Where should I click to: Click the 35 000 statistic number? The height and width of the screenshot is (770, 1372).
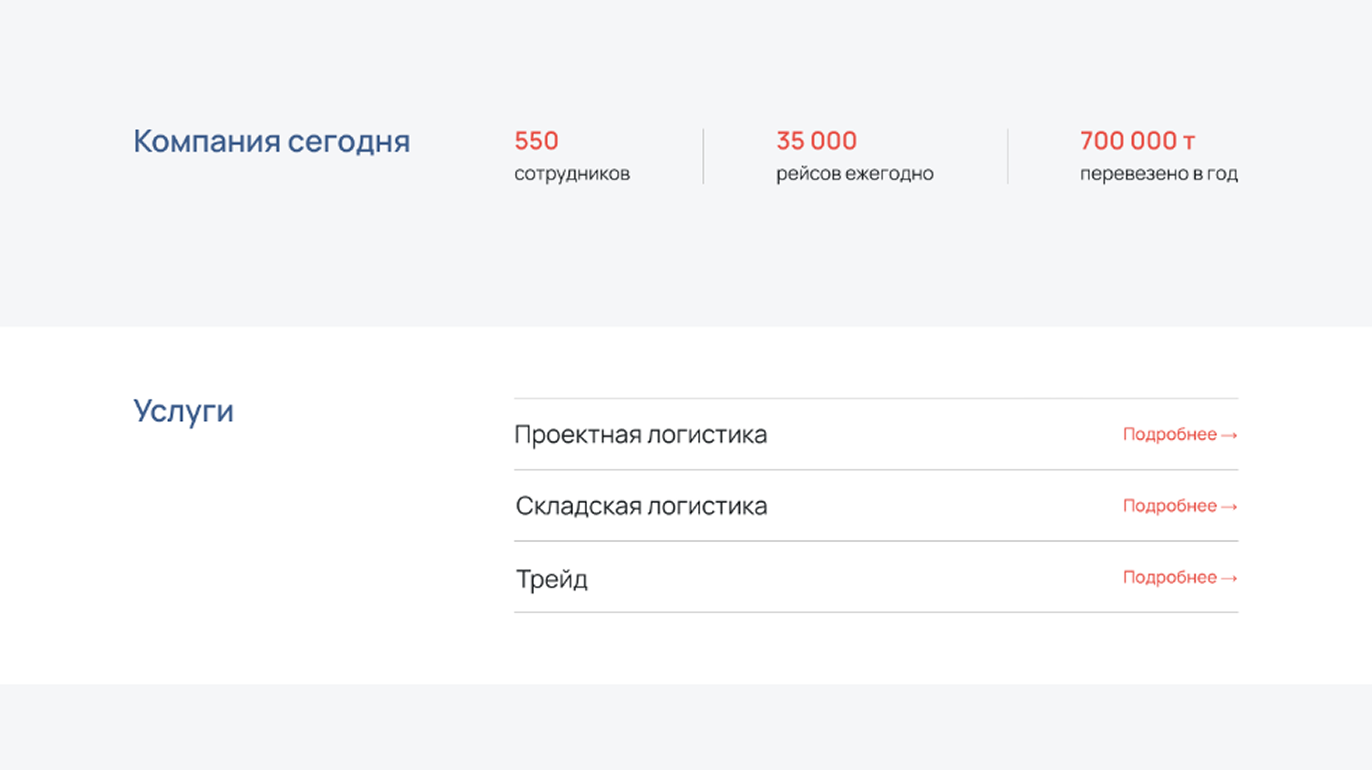pyautogui.click(x=816, y=141)
